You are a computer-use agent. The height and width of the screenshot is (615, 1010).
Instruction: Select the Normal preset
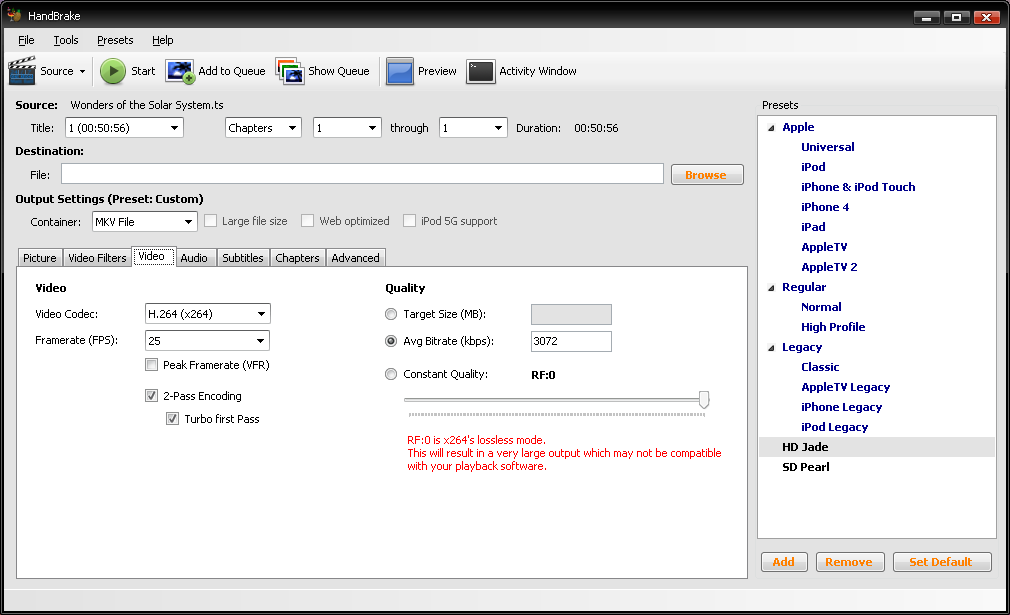tap(821, 307)
